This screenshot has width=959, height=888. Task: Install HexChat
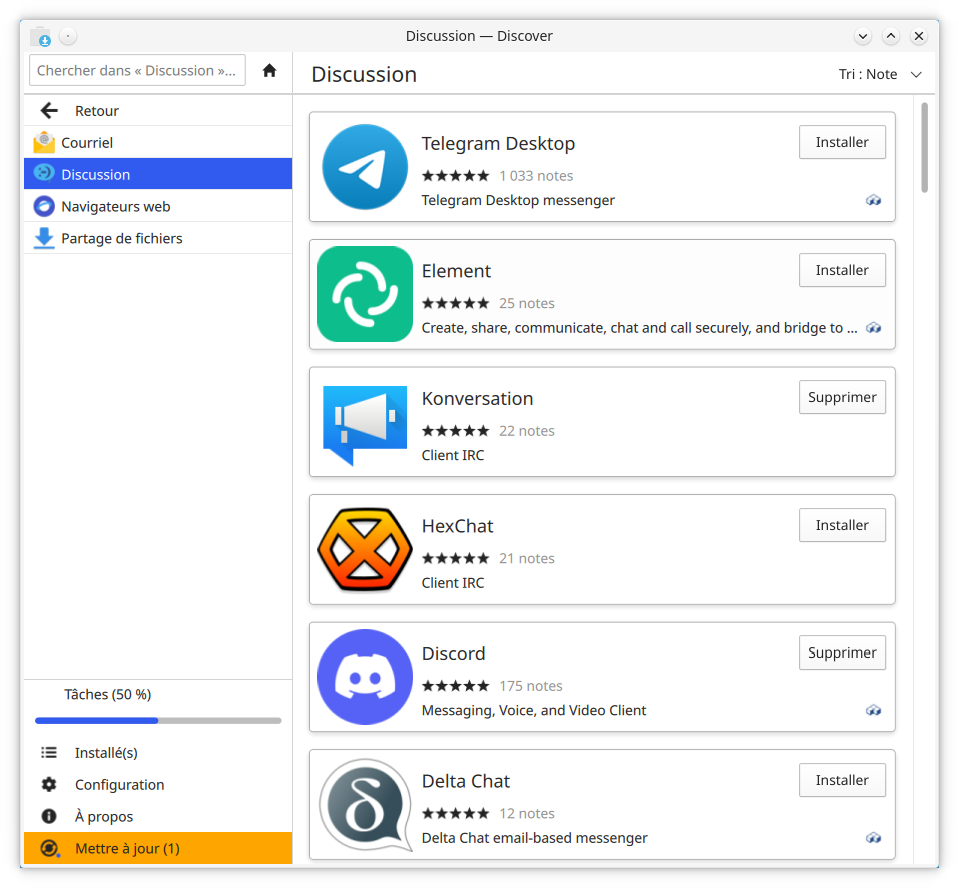[842, 525]
